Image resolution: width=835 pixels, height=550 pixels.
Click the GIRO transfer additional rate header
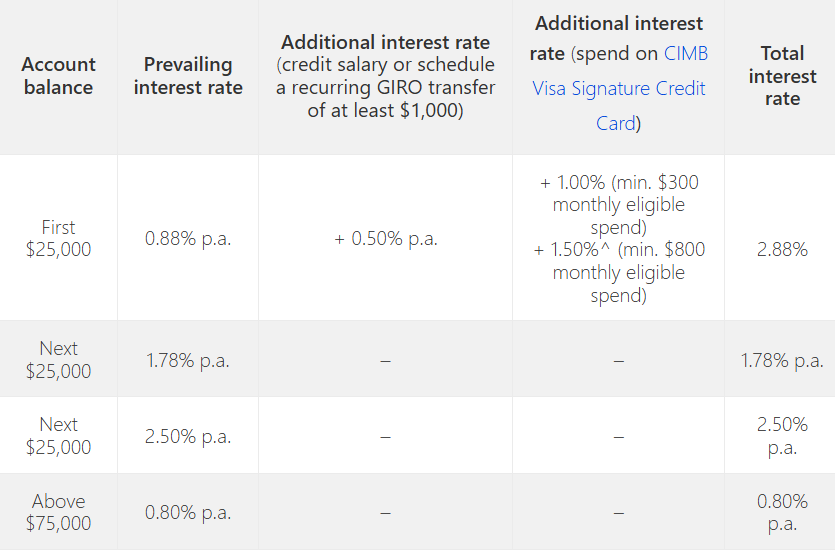click(385, 76)
